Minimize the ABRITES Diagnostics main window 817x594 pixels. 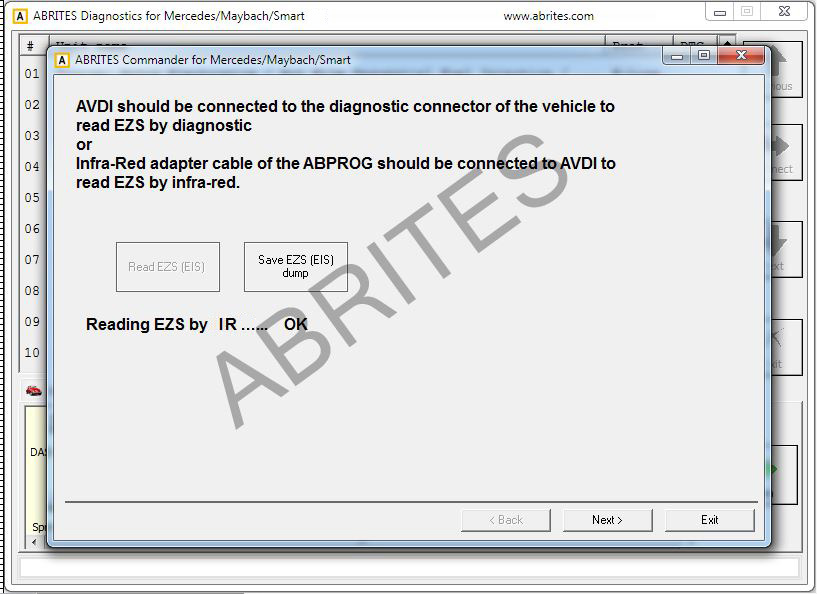(720, 11)
